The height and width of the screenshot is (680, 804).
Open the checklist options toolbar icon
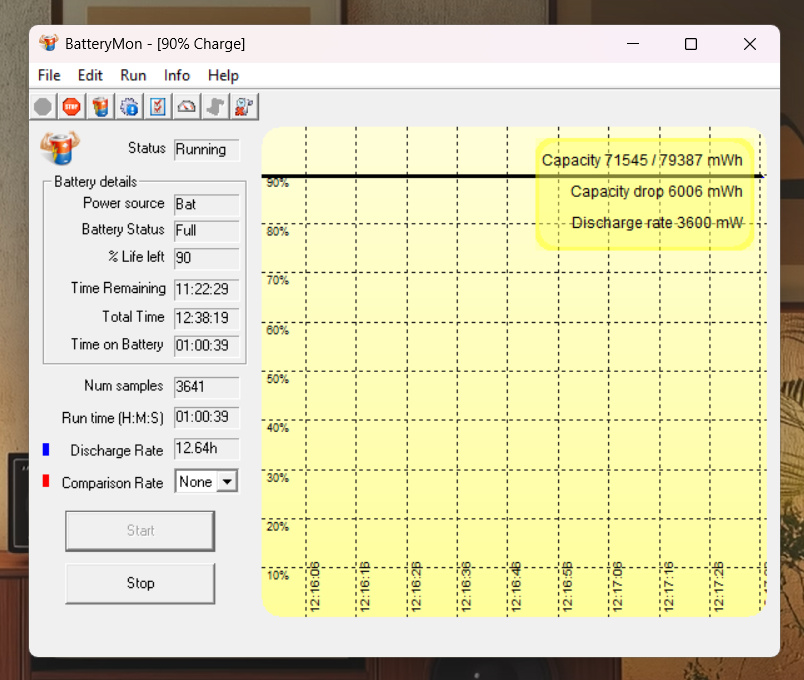point(158,107)
